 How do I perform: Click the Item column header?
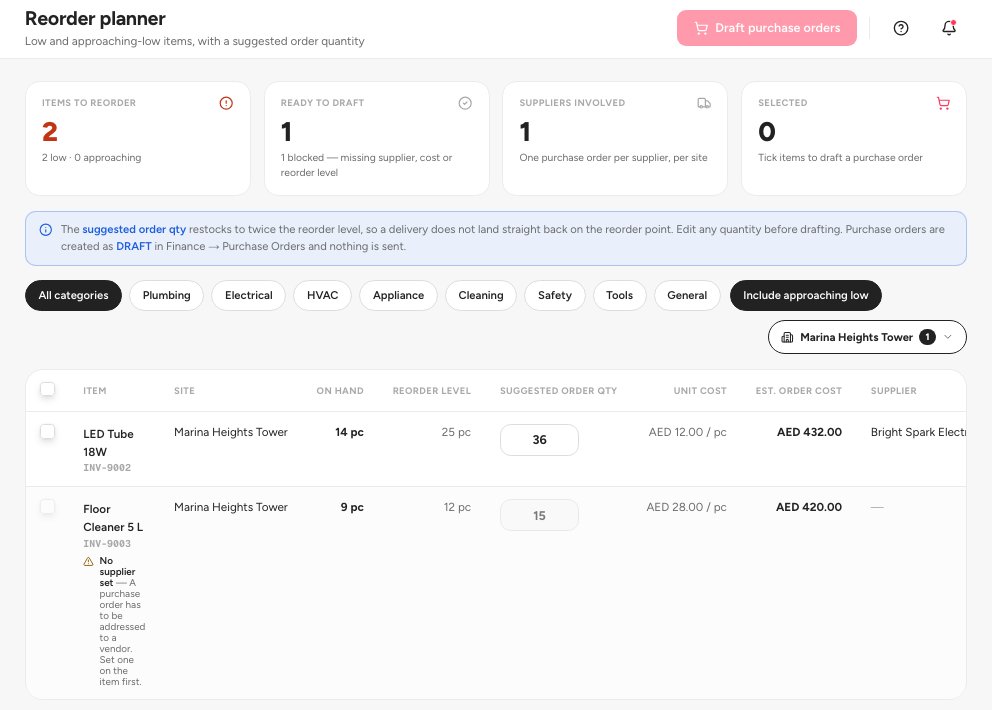95,391
